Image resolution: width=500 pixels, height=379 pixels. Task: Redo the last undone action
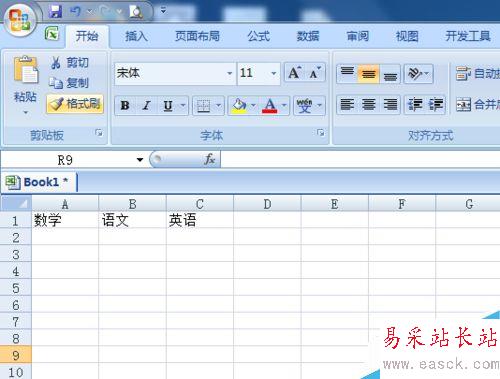[106, 12]
